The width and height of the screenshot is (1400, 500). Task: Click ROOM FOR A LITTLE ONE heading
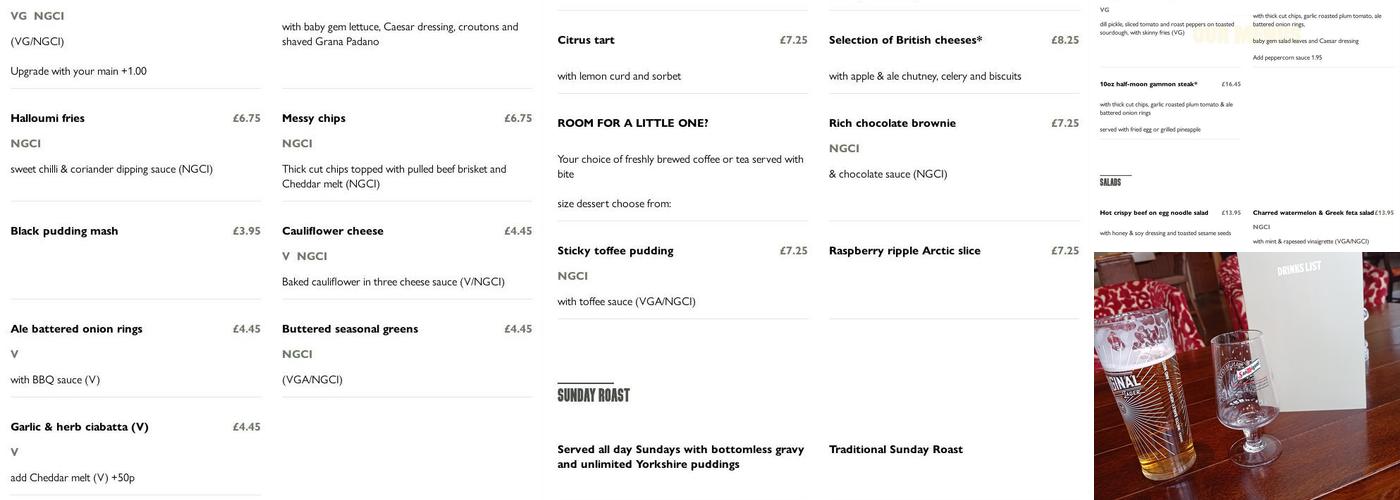632,123
